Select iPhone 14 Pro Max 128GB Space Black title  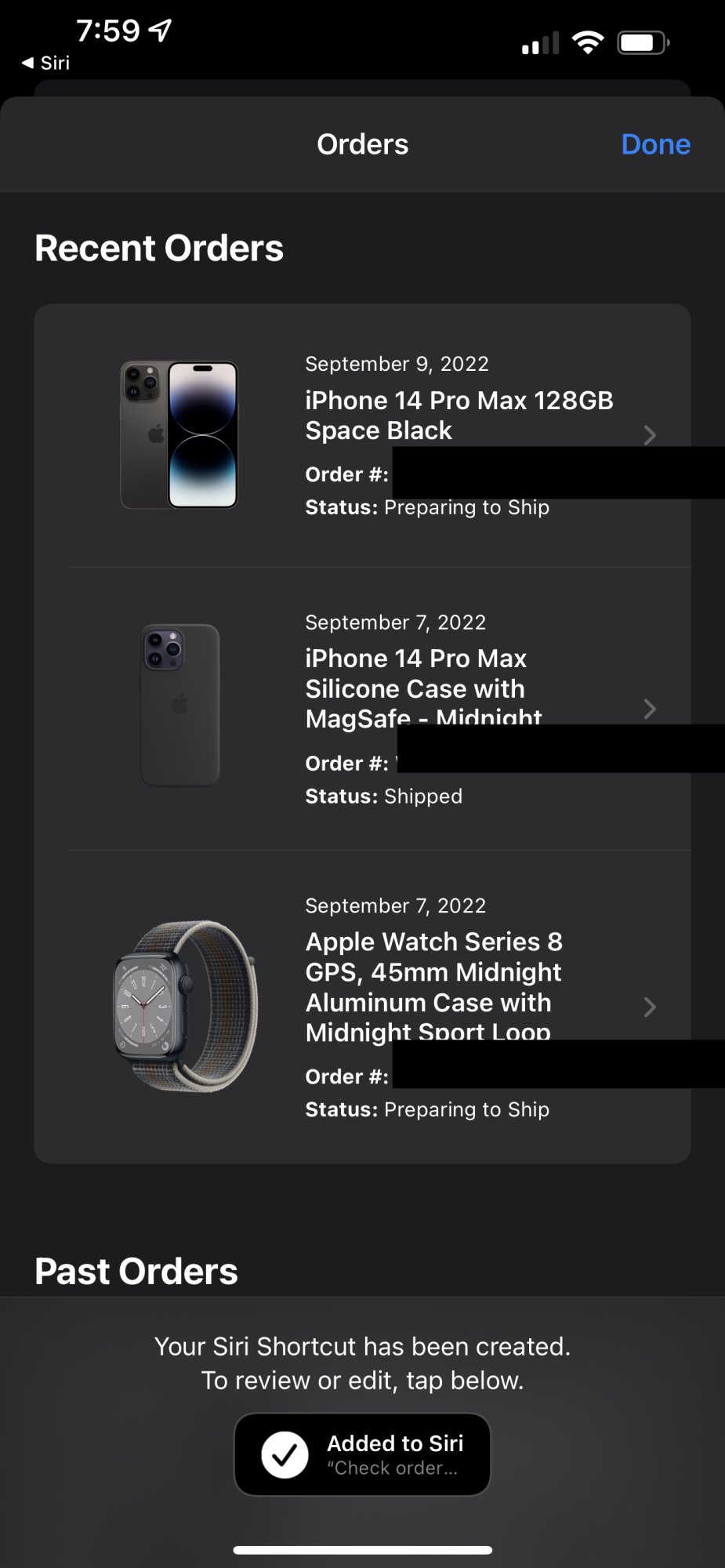pyautogui.click(x=459, y=416)
